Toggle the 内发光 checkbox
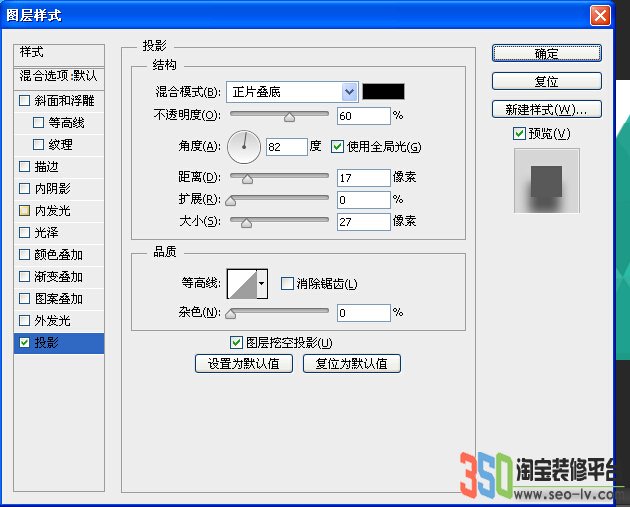The width and height of the screenshot is (630, 507). point(25,211)
